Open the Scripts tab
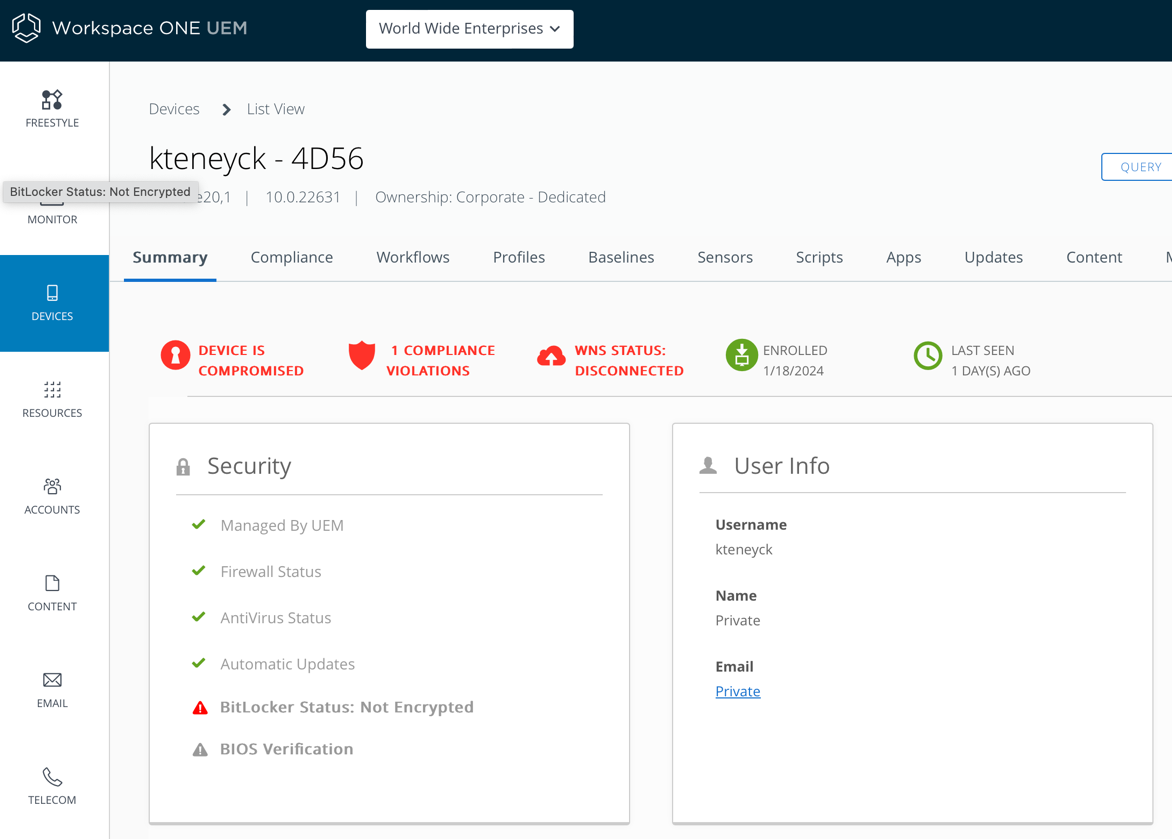The image size is (1172, 839). click(819, 257)
